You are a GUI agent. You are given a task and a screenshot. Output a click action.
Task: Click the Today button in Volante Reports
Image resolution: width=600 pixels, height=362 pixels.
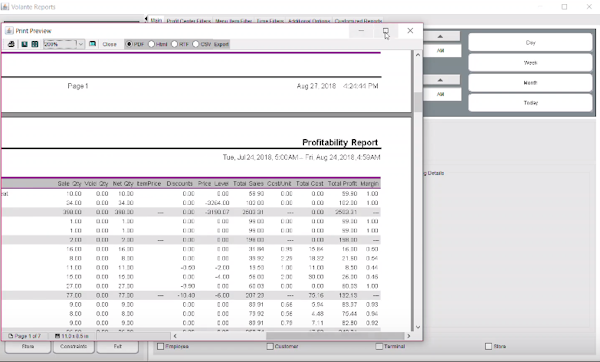click(530, 103)
